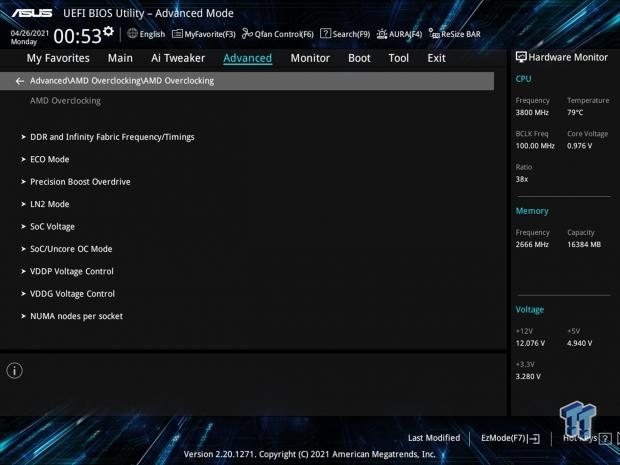The image size is (620, 465).
Task: Click the Qfan Control fan icon
Action: click(247, 34)
